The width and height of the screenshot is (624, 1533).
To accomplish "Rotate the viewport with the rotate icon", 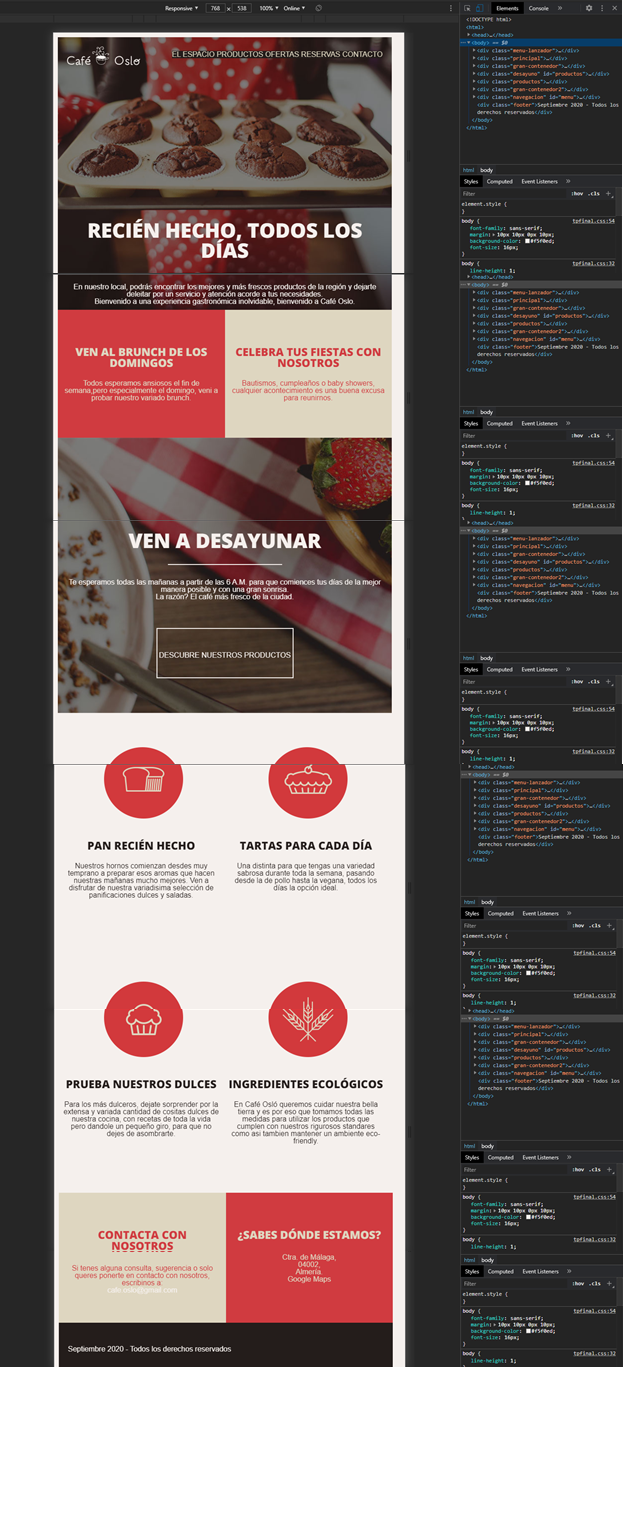I will click(x=319, y=8).
